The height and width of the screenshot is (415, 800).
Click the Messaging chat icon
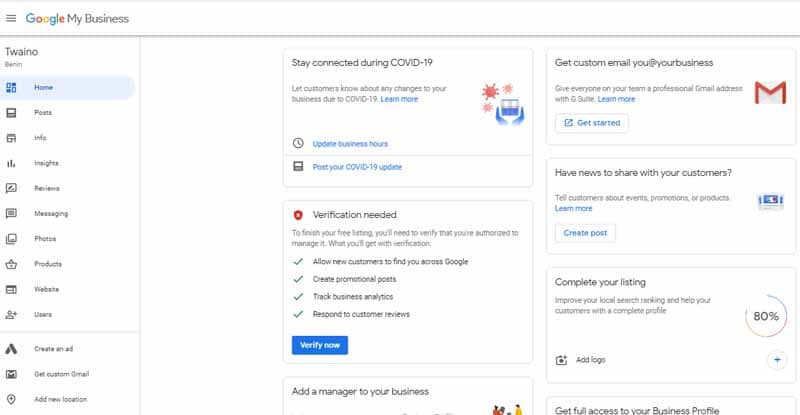click(11, 213)
